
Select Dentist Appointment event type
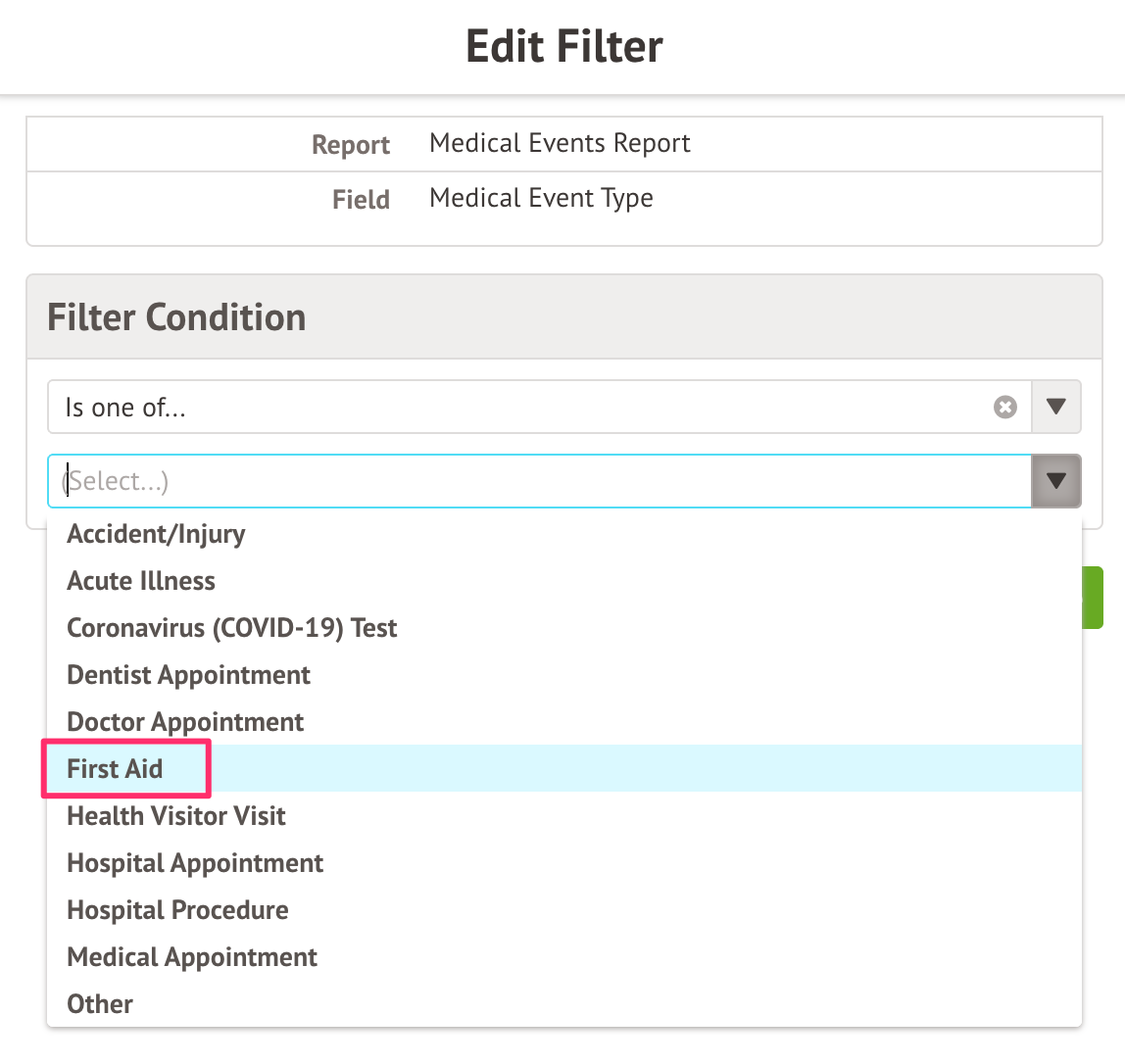pyautogui.click(x=189, y=675)
